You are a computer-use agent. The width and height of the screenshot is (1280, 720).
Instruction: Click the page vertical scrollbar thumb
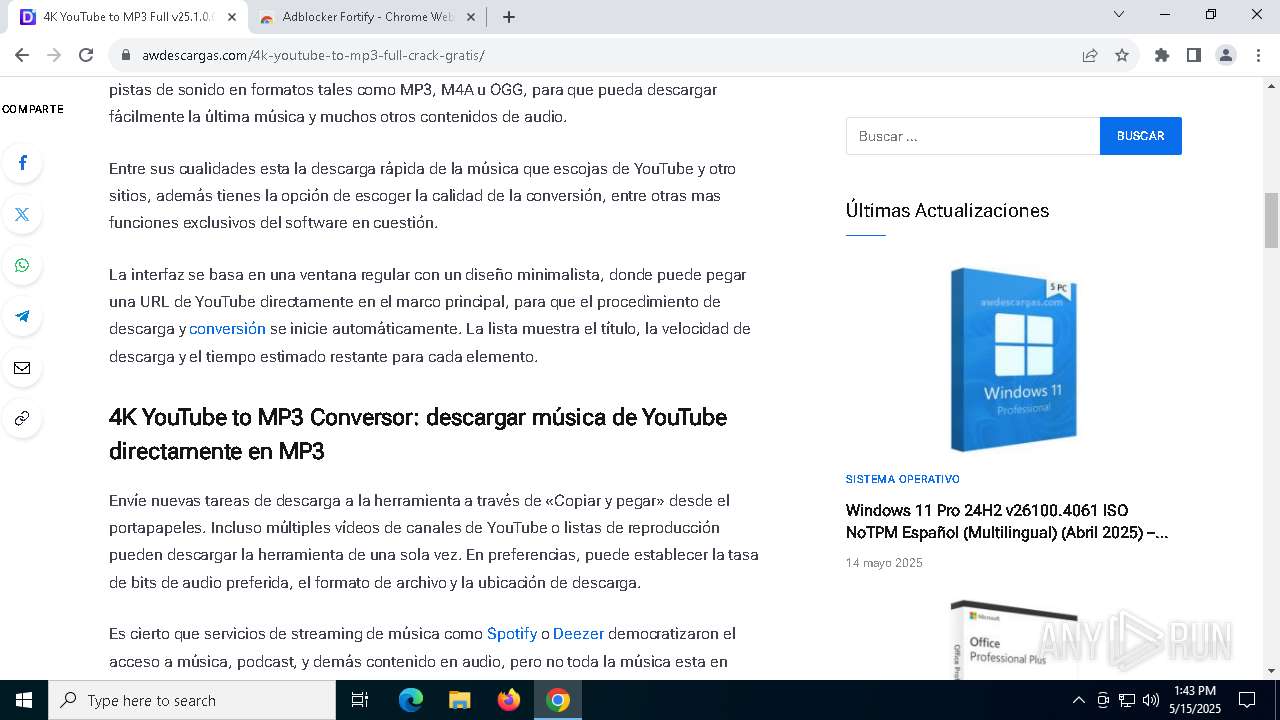pyautogui.click(x=1271, y=220)
